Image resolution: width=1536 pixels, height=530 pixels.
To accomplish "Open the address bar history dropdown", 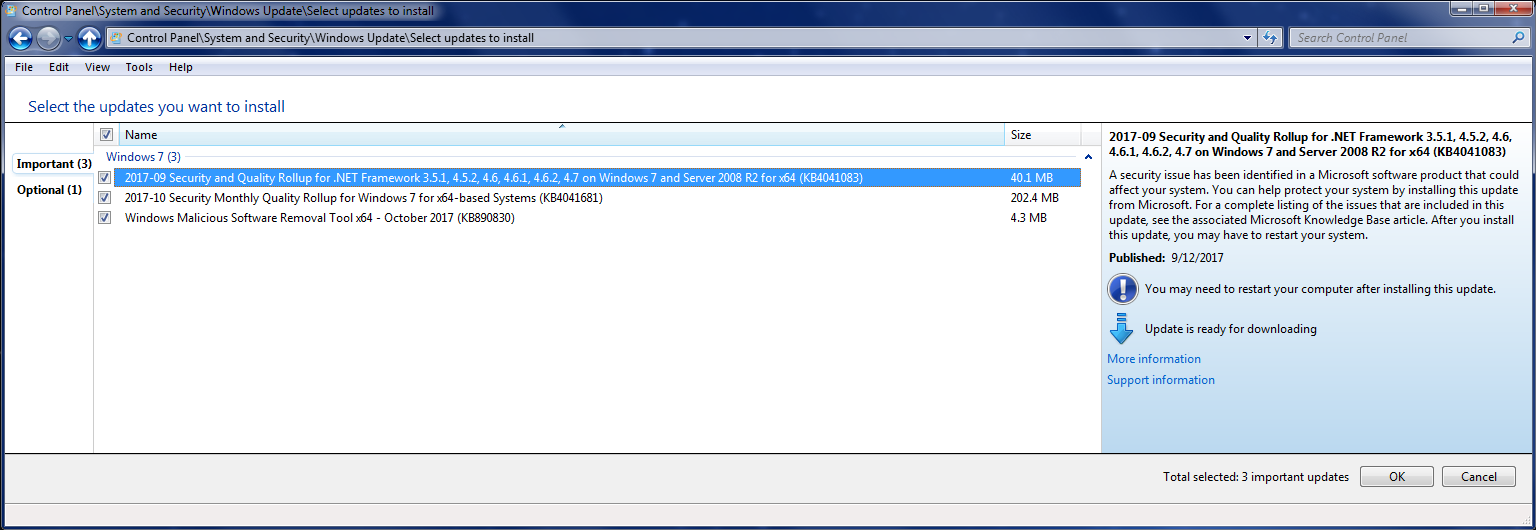I will click(1247, 38).
